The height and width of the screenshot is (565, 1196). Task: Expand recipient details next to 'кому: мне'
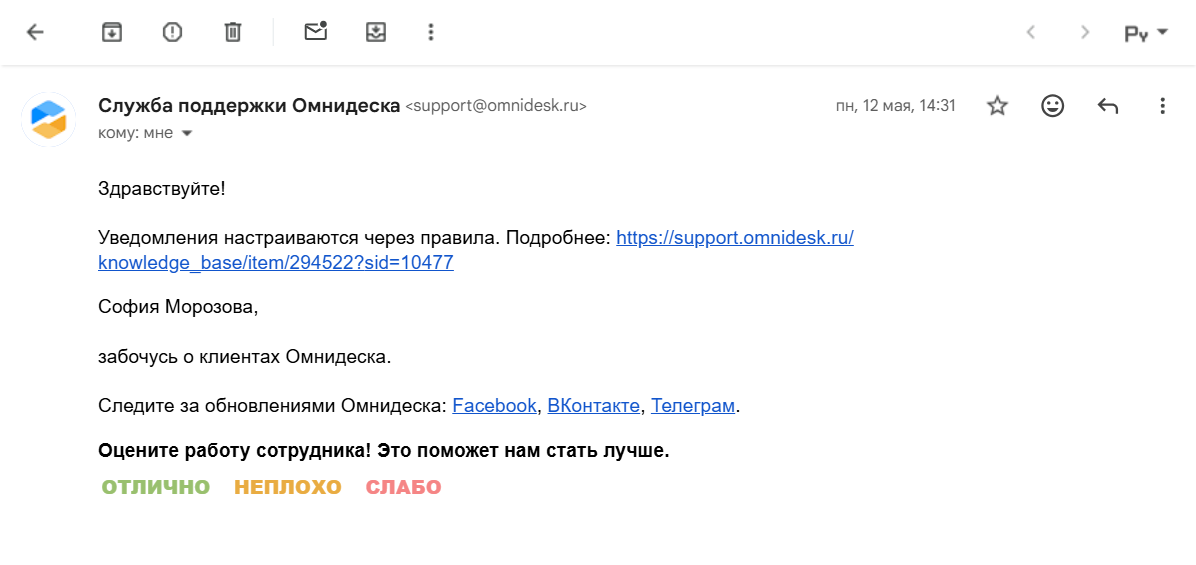pos(186,133)
